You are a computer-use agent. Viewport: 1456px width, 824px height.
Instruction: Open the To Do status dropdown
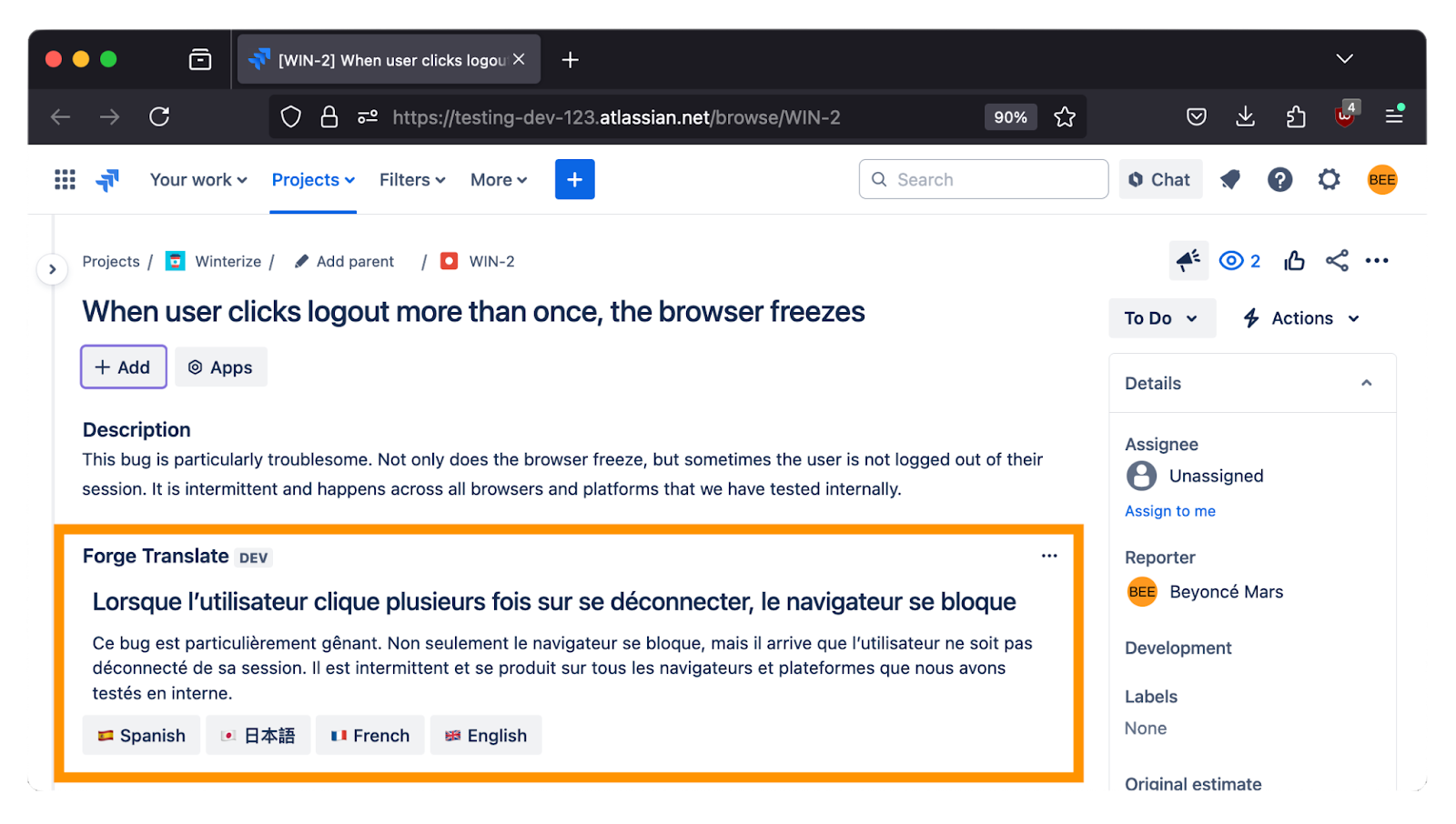[x=1161, y=318]
